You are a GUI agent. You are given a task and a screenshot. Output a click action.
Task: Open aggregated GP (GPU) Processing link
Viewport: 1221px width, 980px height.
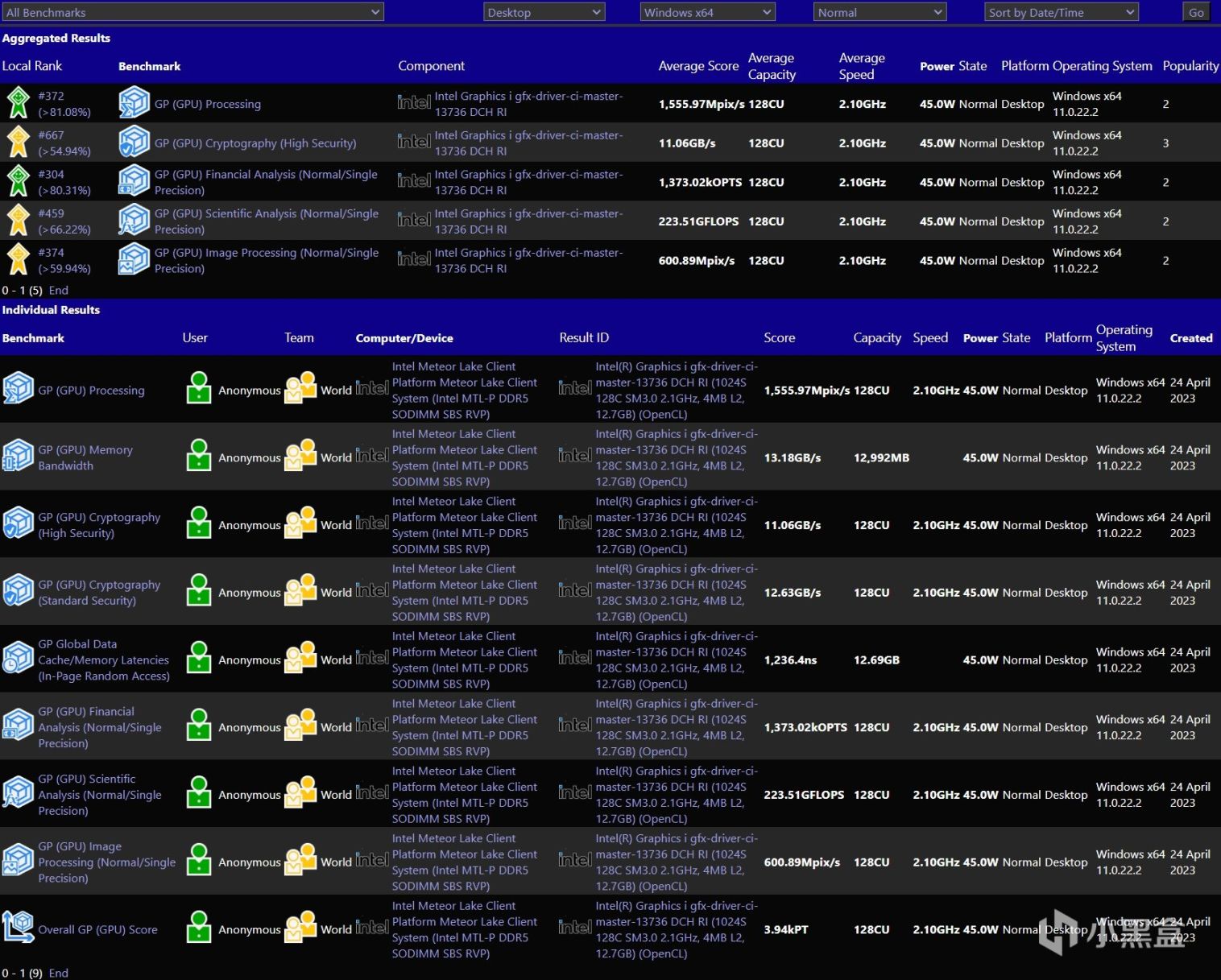point(208,104)
